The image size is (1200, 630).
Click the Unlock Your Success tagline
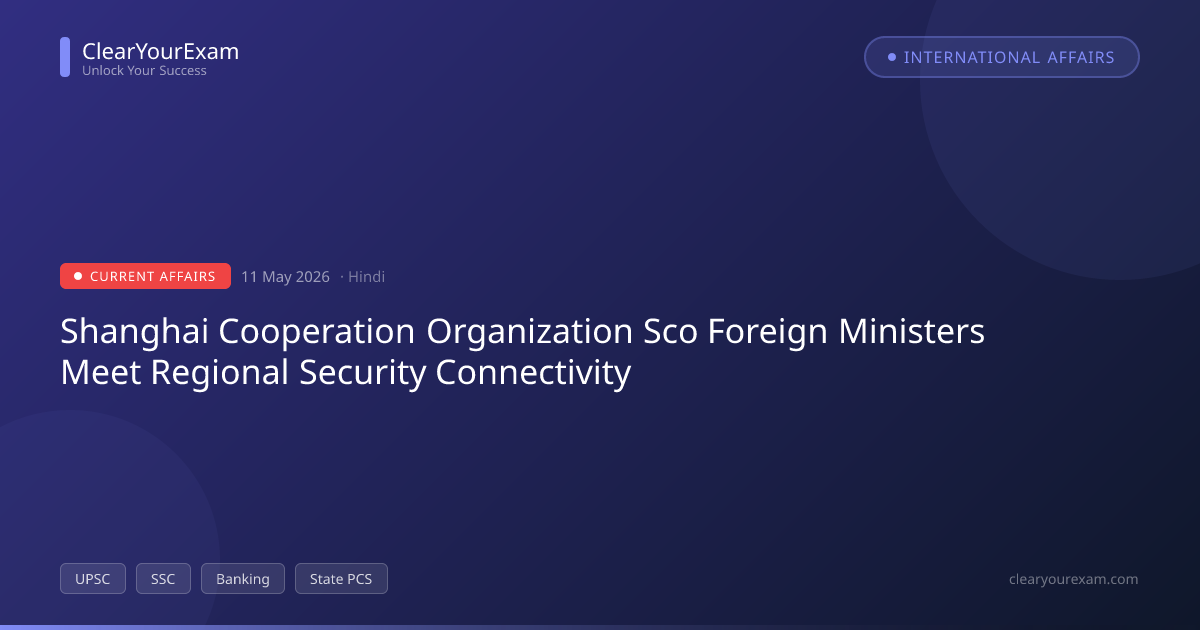(144, 71)
